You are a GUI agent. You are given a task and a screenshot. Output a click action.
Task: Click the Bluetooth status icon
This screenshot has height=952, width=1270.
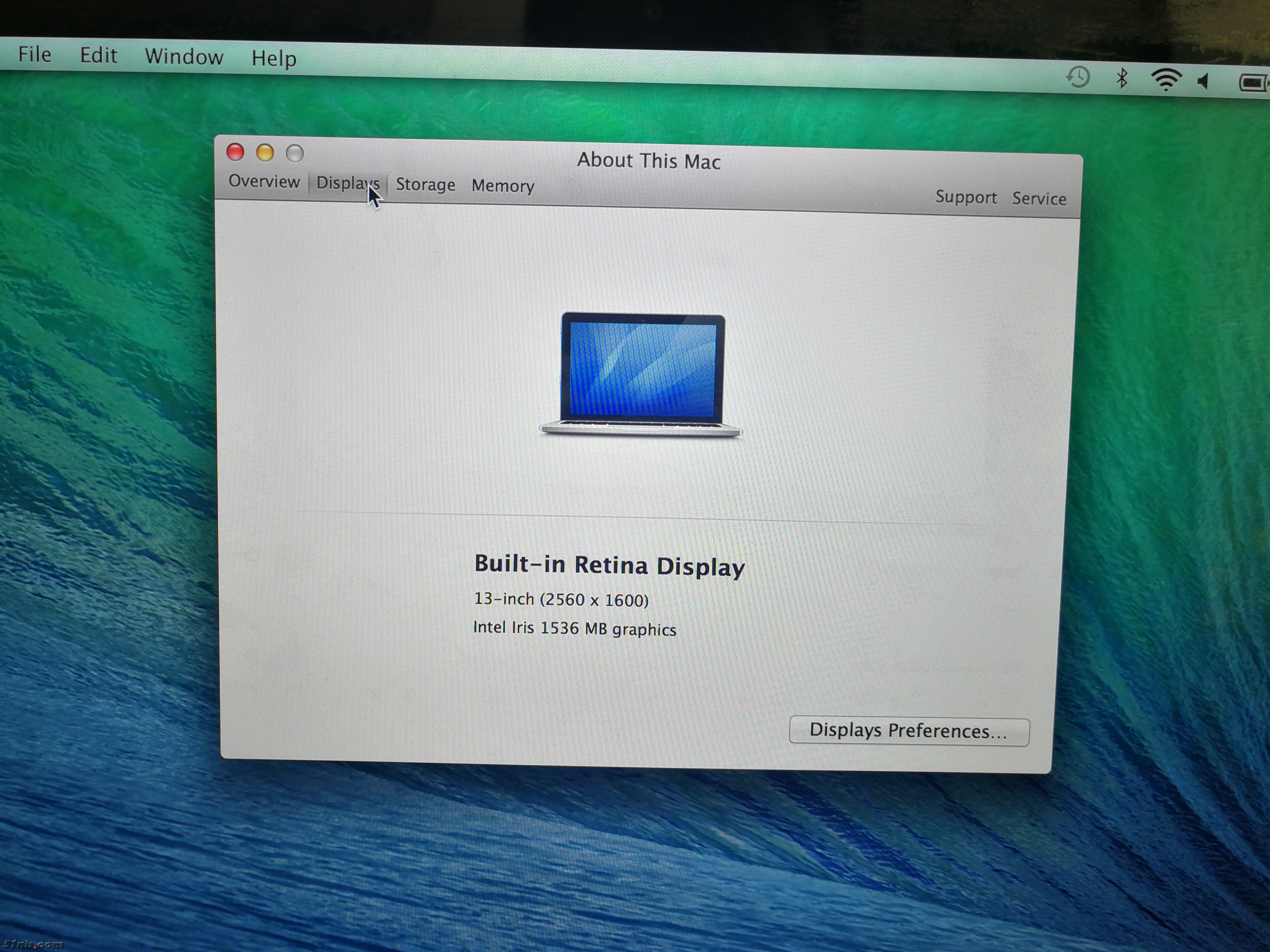tap(1121, 78)
